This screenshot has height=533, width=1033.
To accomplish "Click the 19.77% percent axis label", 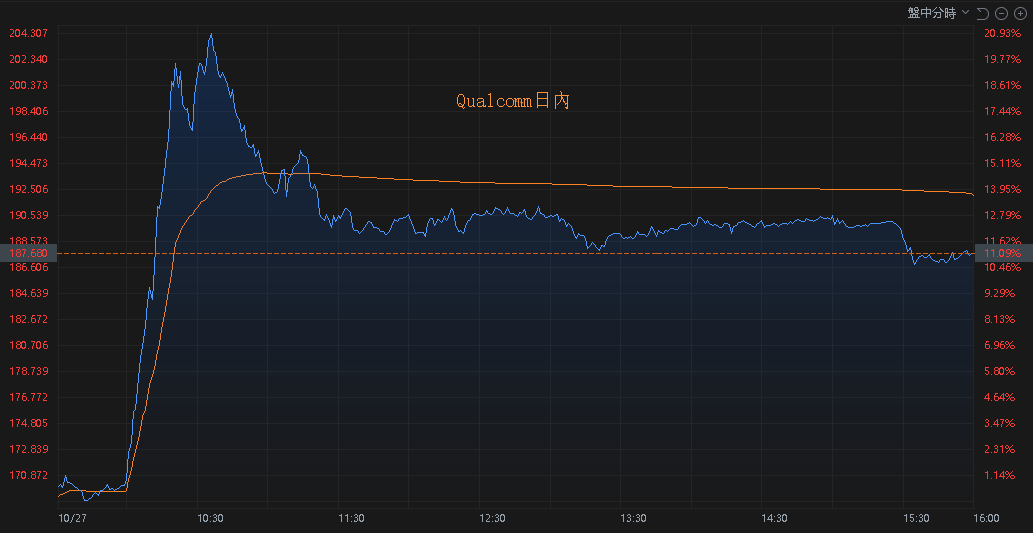I will (1002, 59).
